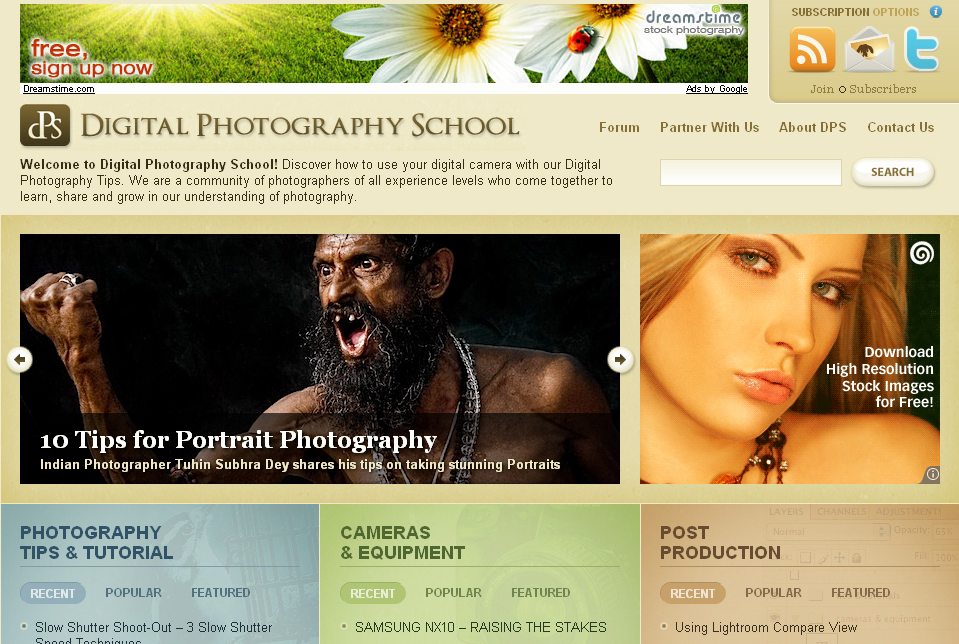
Task: Click Ads by Google link
Action: coord(716,89)
